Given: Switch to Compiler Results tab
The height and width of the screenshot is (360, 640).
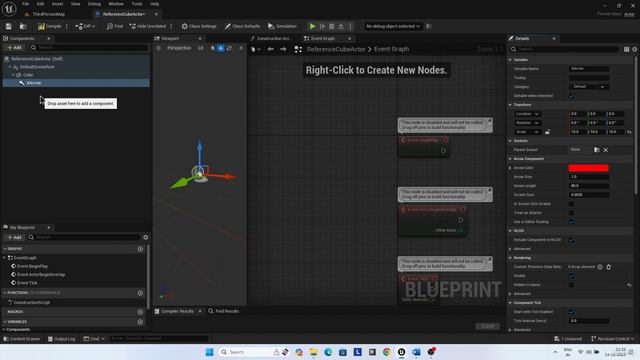Looking at the screenshot, I should pos(177,311).
